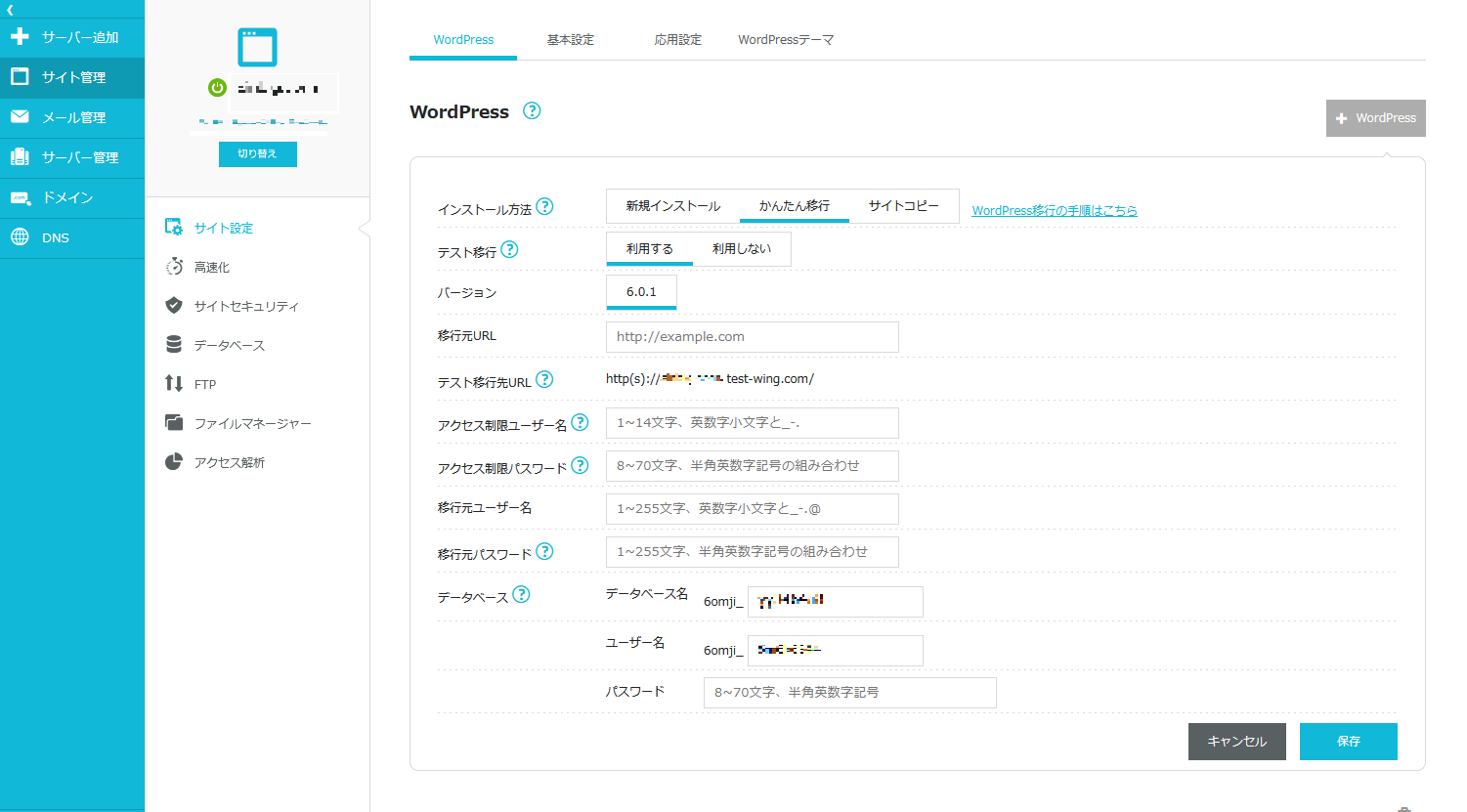1467x812 pixels.
Task: Select 新規インストール install method
Action: (673, 206)
